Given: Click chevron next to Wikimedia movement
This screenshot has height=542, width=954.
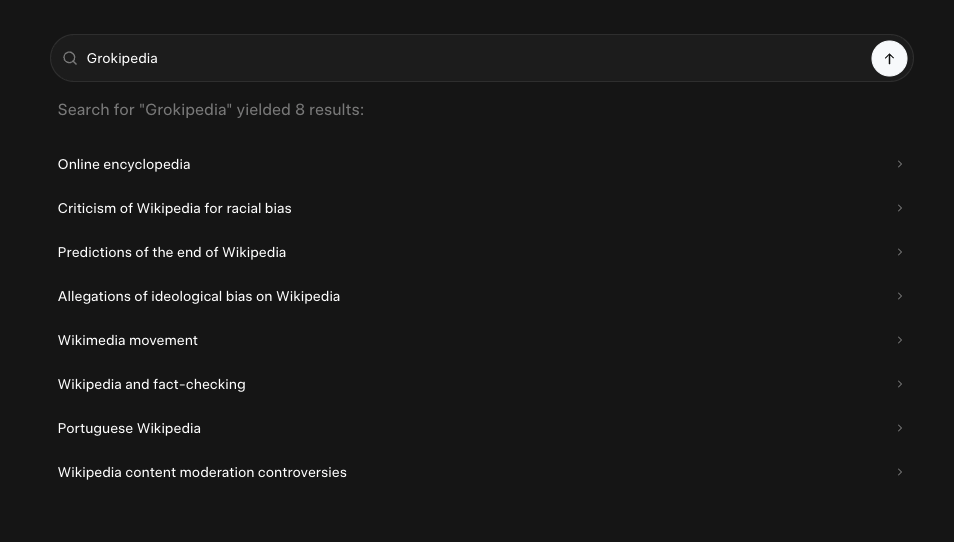Looking at the screenshot, I should pyautogui.click(x=900, y=340).
